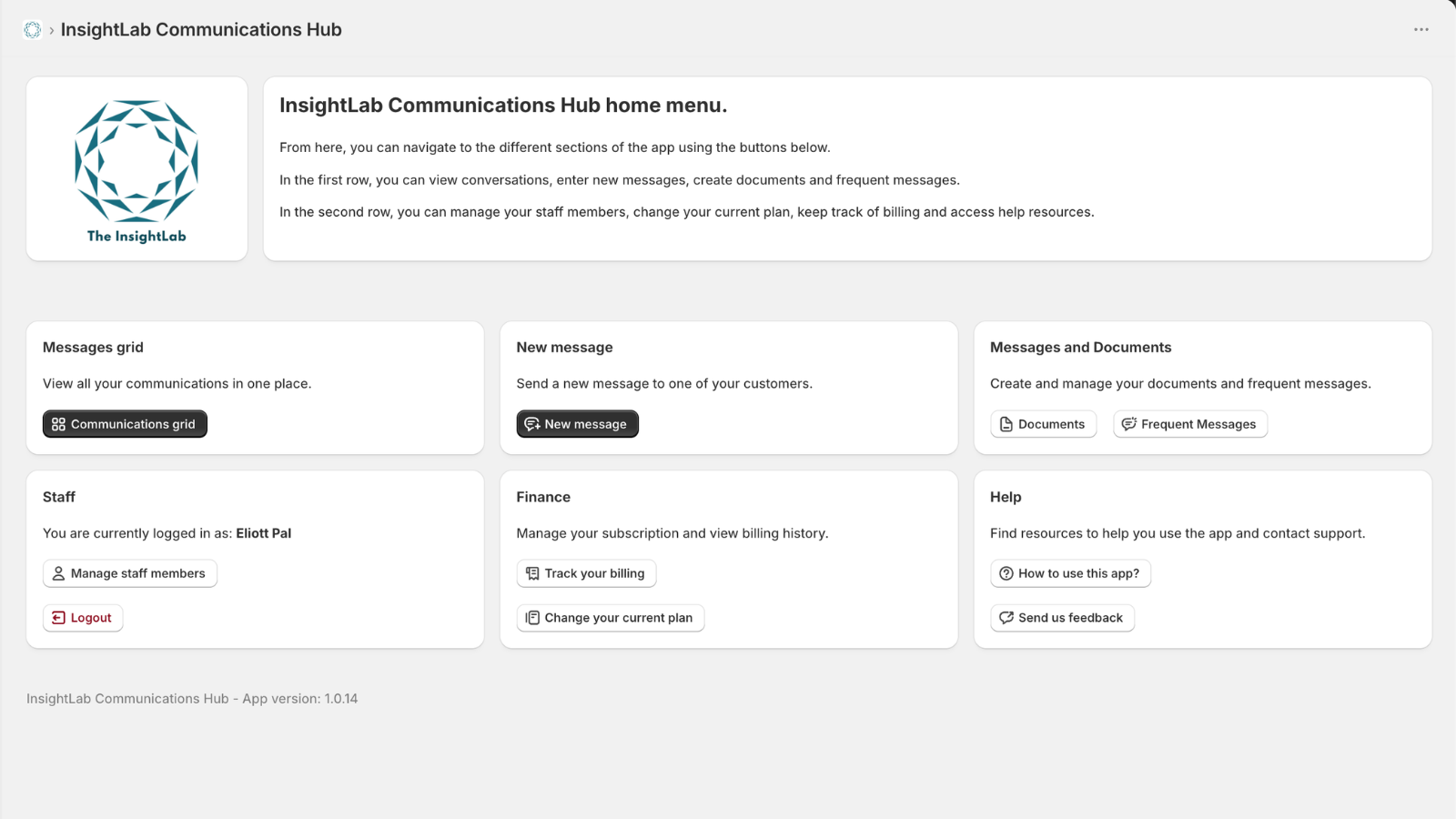Click Send us feedback

tap(1062, 618)
